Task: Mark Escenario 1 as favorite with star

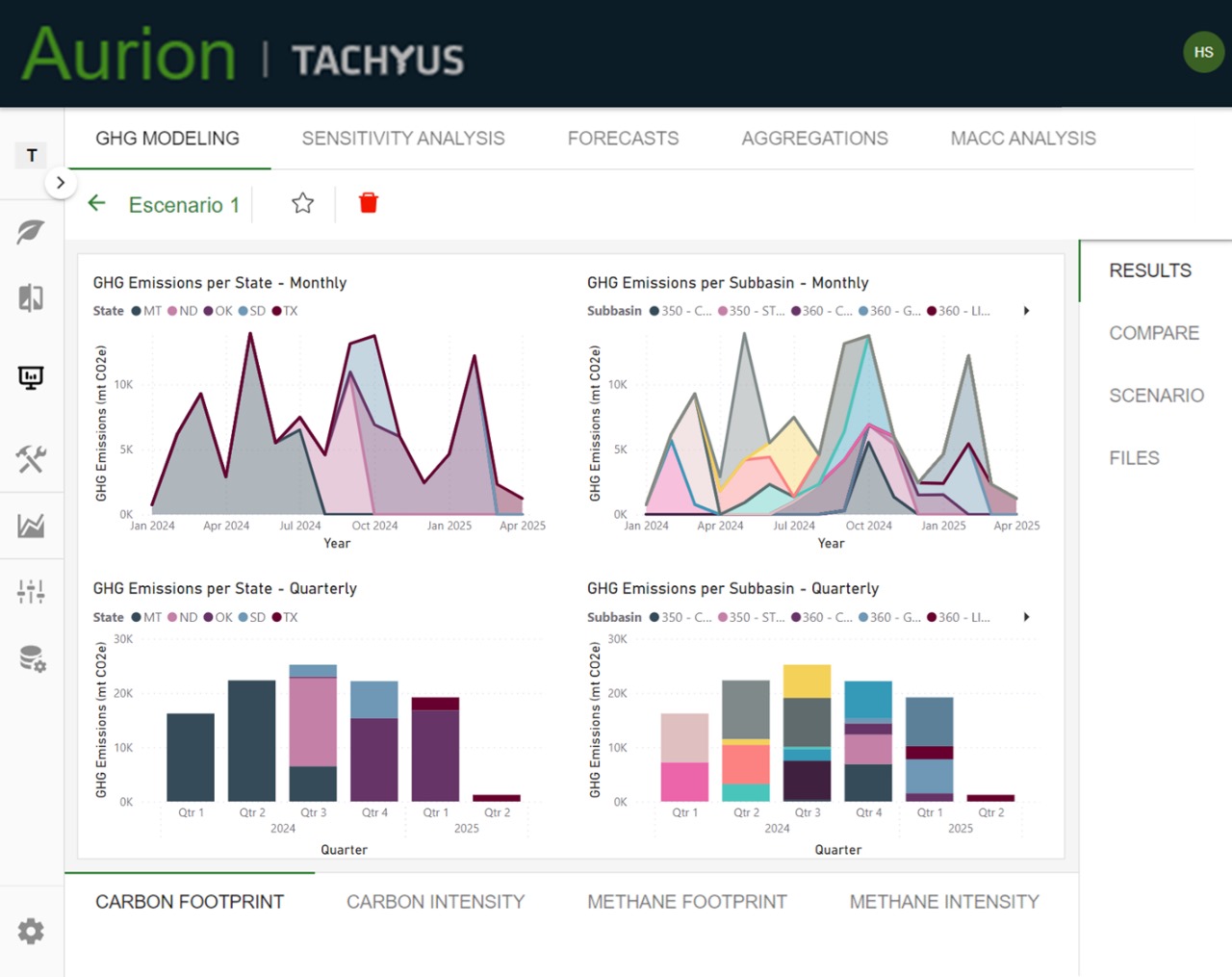Action: [302, 203]
